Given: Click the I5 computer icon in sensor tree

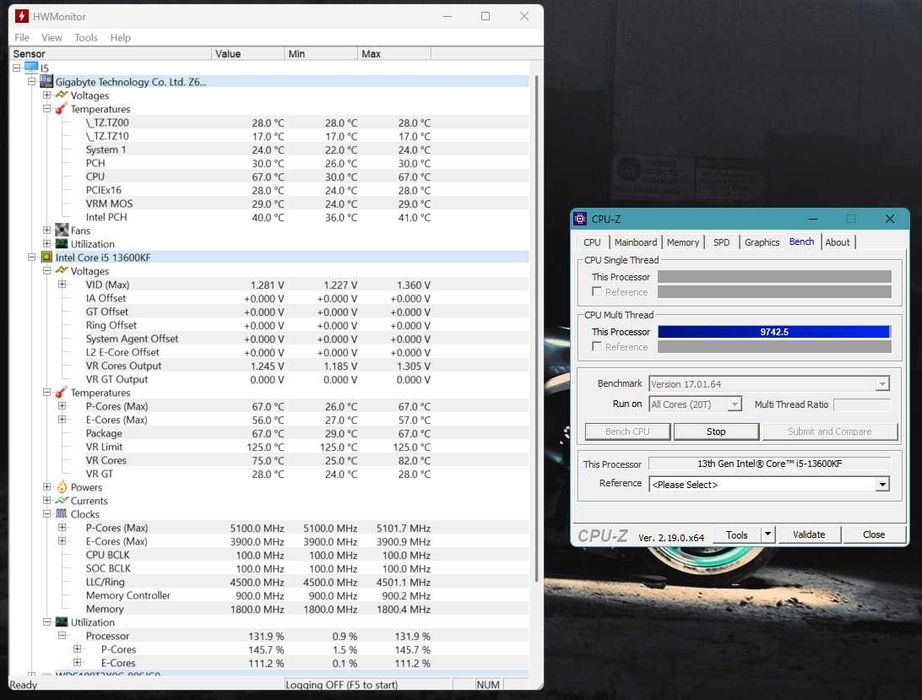Looking at the screenshot, I should click(31, 68).
